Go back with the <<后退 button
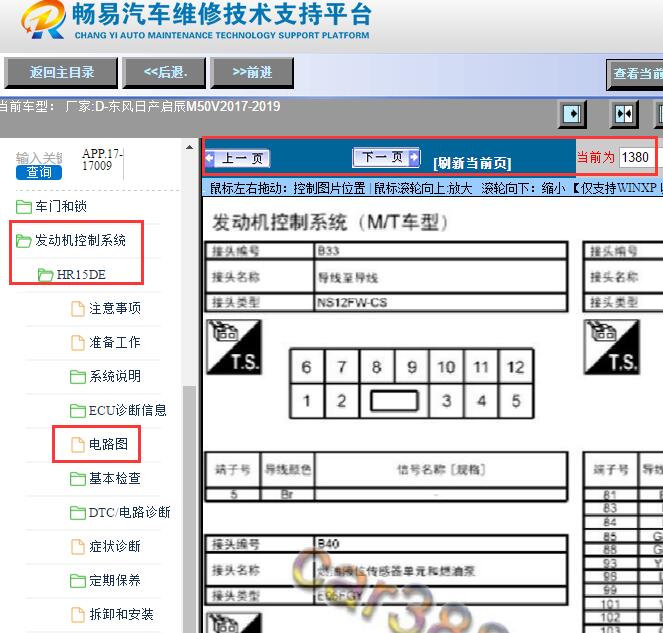663x633 pixels. click(x=164, y=73)
